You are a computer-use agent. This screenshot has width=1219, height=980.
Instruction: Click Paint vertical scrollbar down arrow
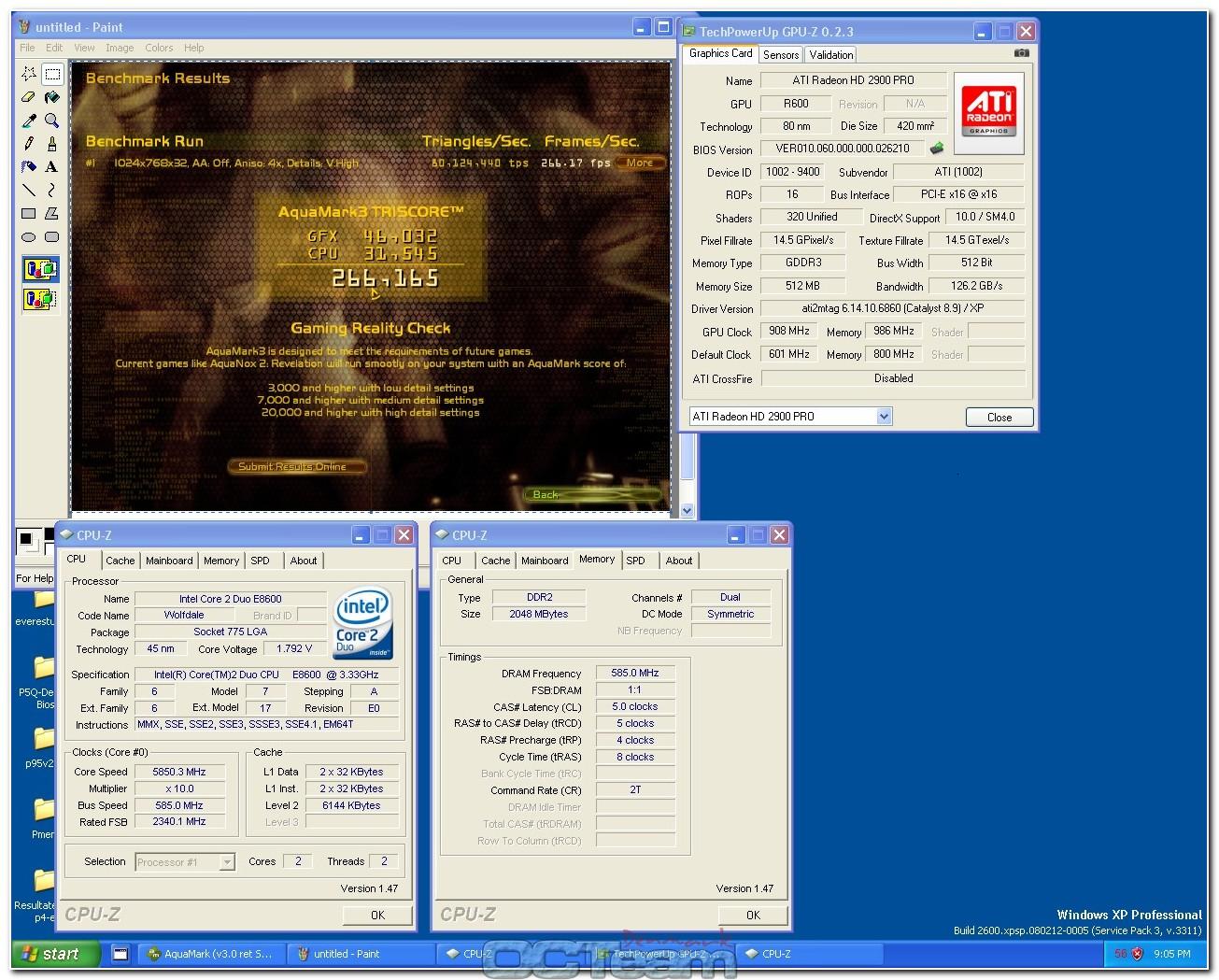point(687,510)
